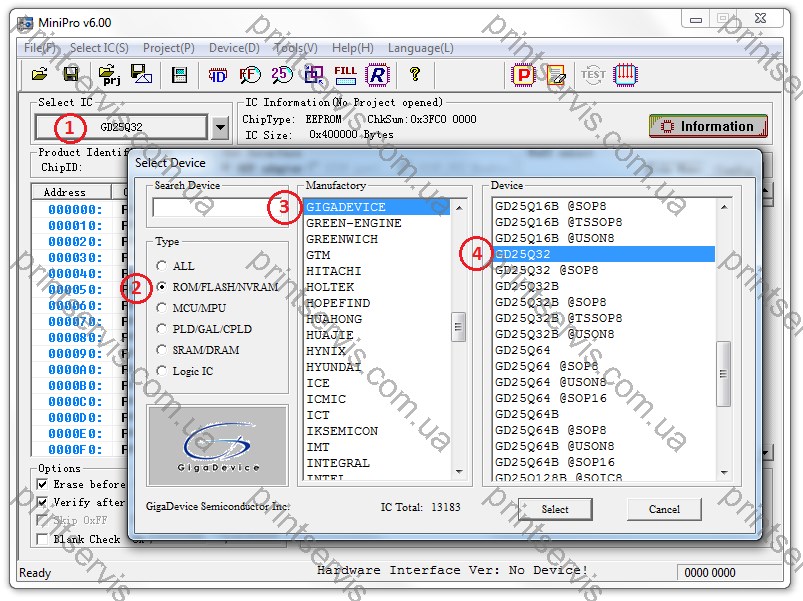803x601 pixels.
Task: Open the Project(P) menu
Action: click(x=169, y=48)
